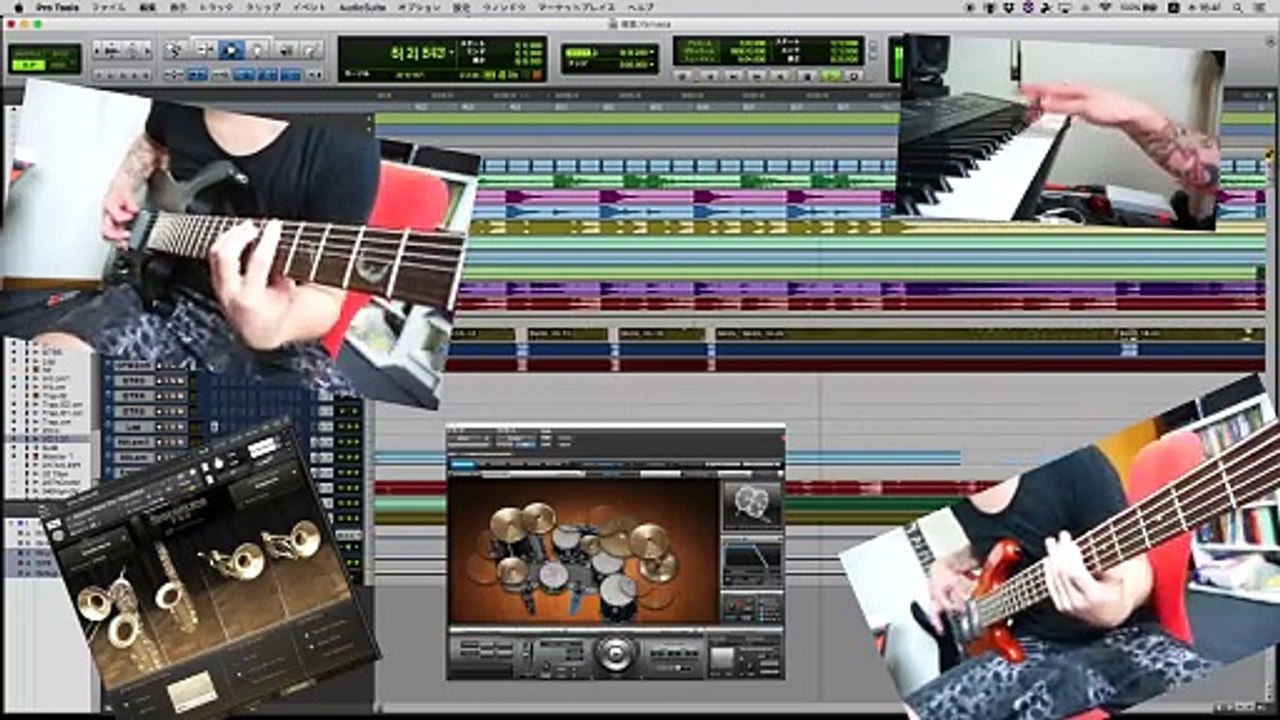1280x720 pixels.
Task: Open the クリップ menu
Action: pos(263,7)
